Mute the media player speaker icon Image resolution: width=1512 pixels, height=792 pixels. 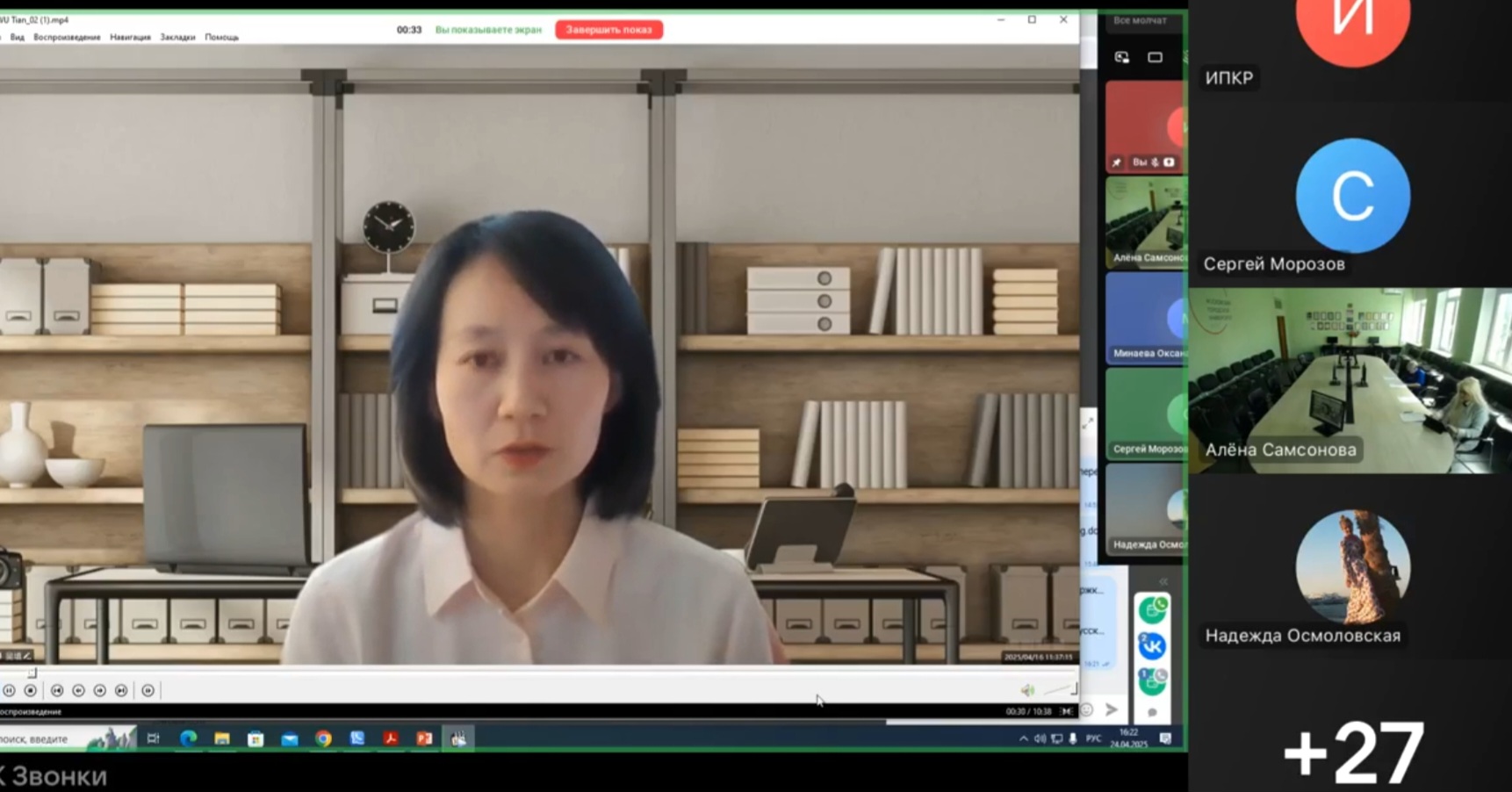pos(1027,691)
